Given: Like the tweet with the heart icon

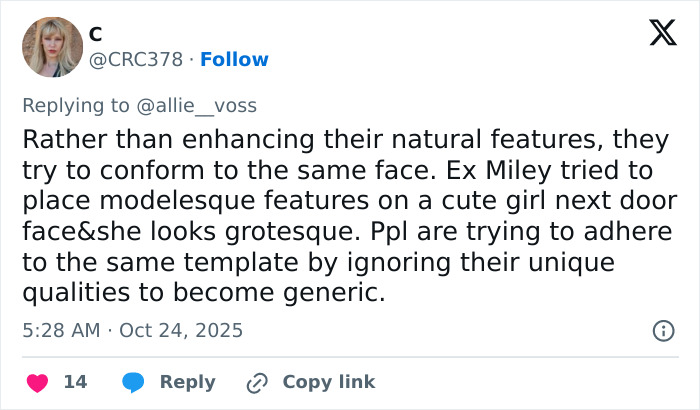Looking at the screenshot, I should click(35, 382).
